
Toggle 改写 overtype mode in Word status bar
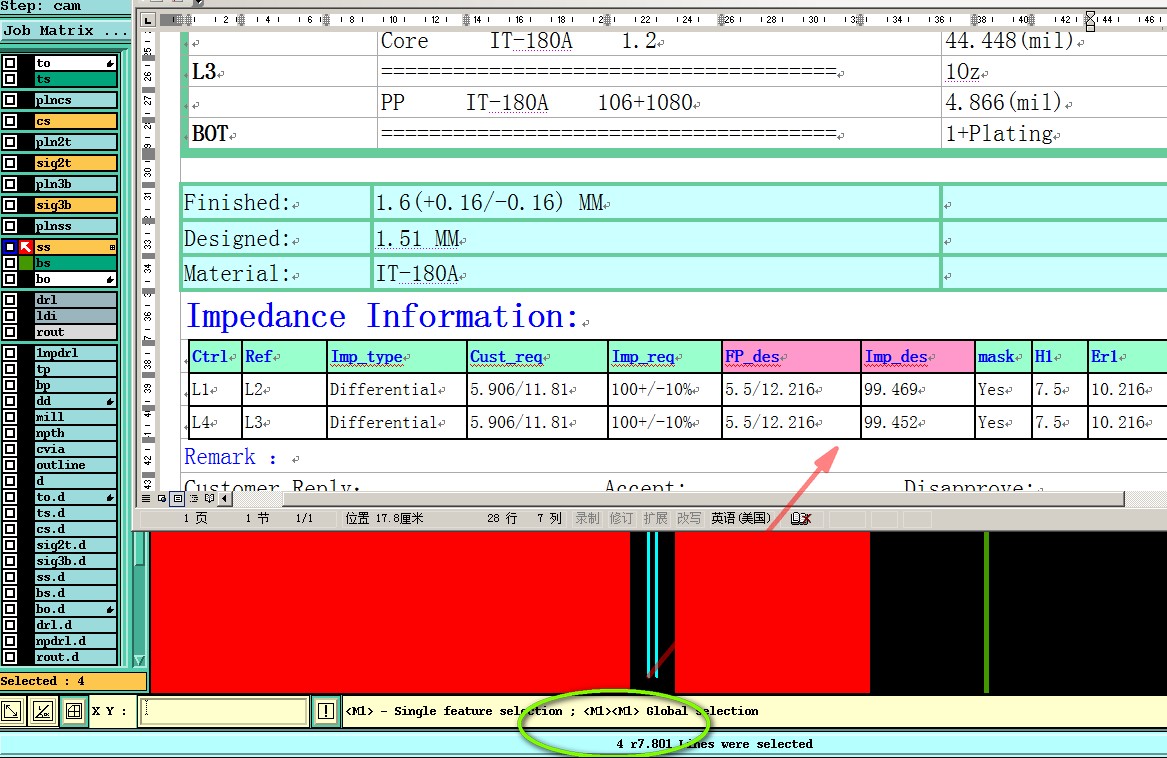688,518
